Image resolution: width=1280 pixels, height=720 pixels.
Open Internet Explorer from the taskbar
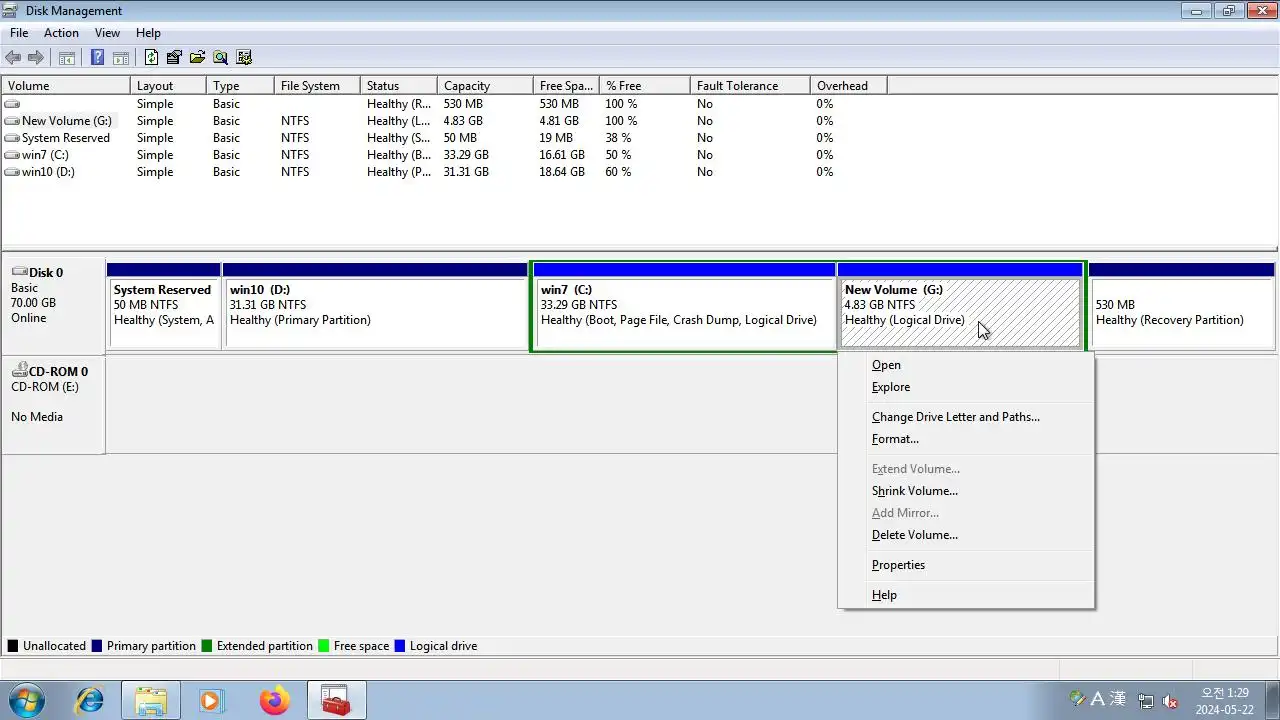(x=89, y=701)
